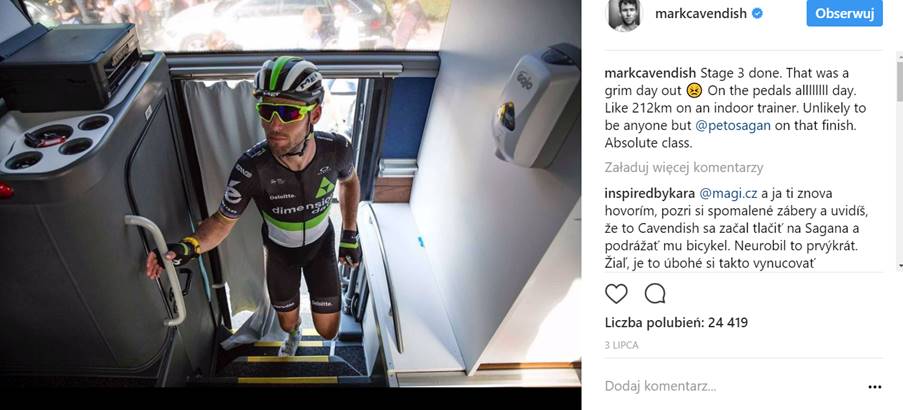
Task: Click the comments scrollbar thumb
Action: point(900,81)
